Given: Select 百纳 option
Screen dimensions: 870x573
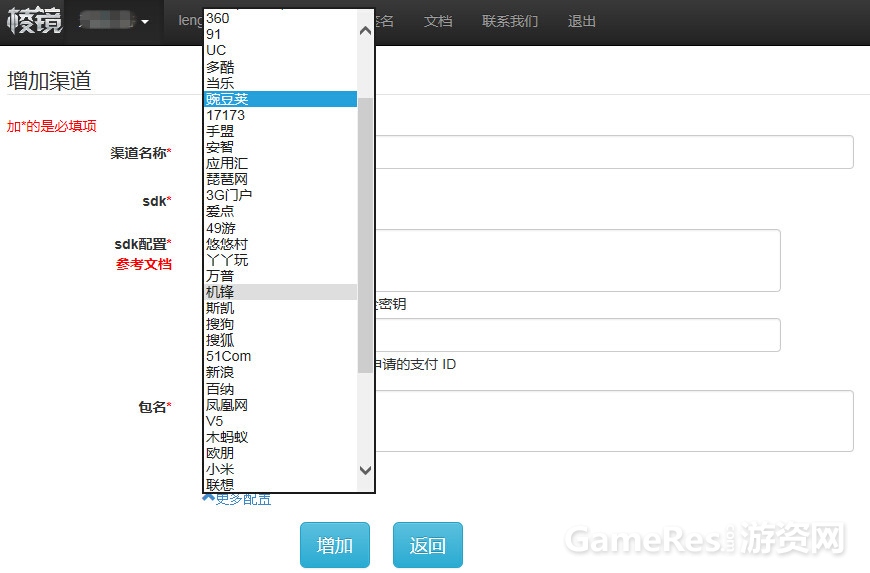Looking at the screenshot, I should click(x=281, y=388).
